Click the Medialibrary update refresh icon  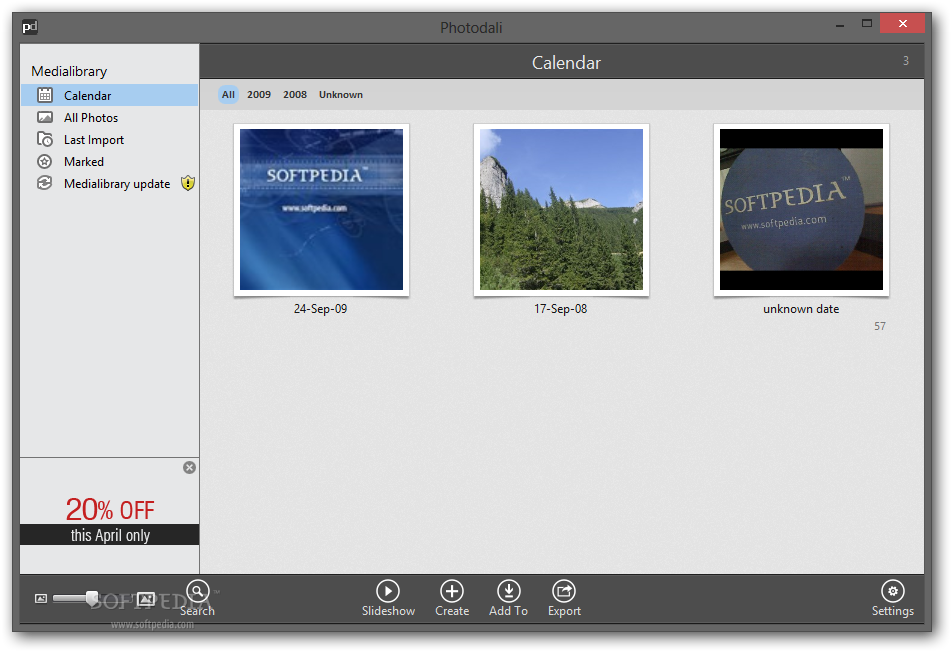click(45, 183)
